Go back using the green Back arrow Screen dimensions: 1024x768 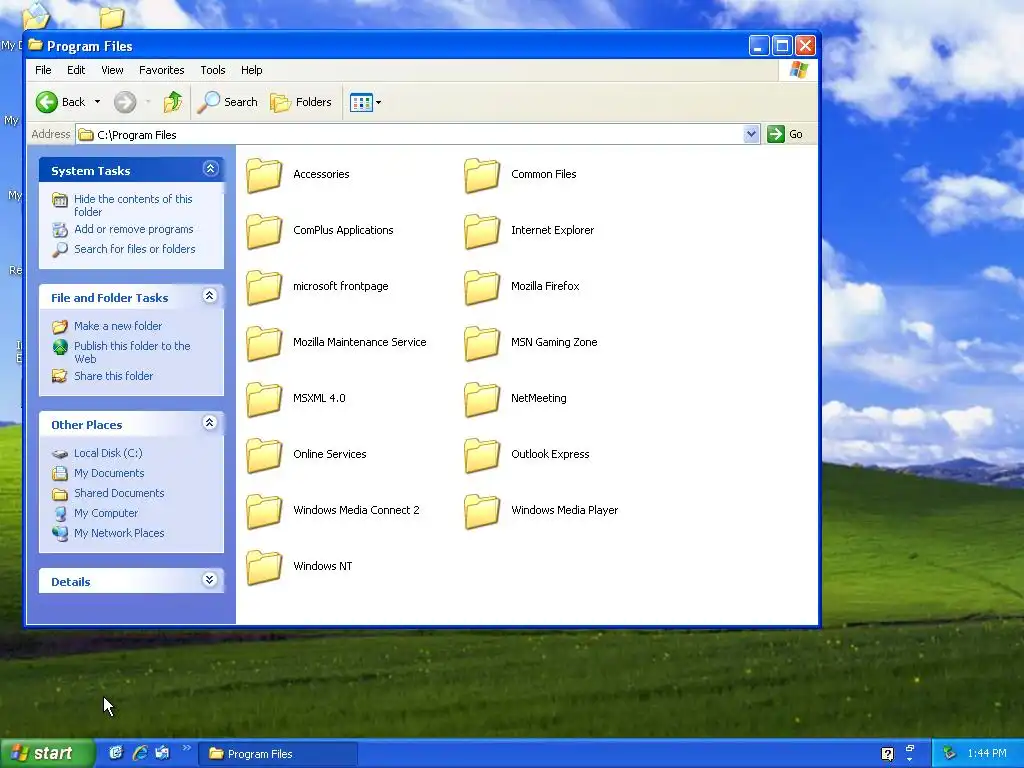47,102
